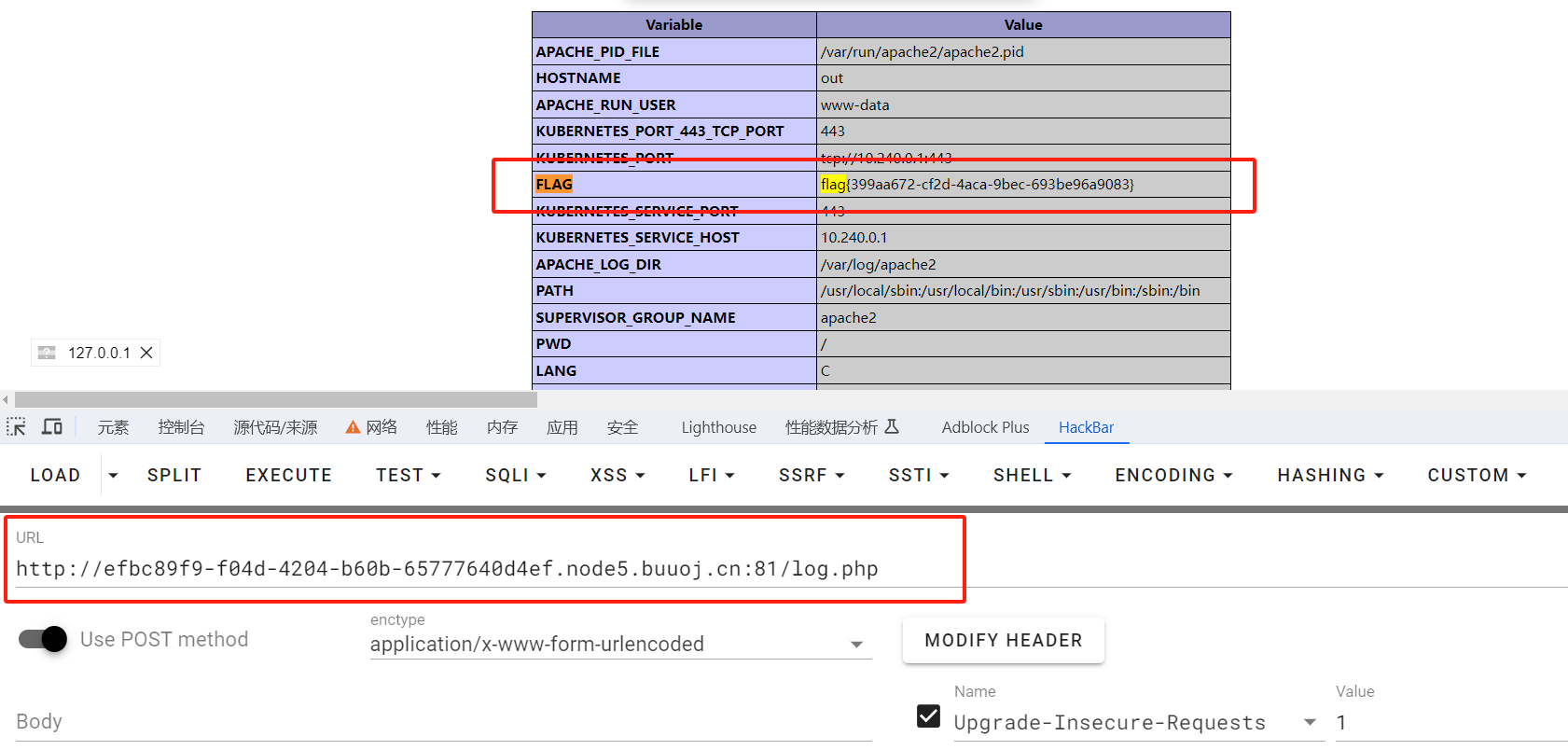Open the SSRF dropdown menu
The image size is (1568, 750).
(812, 475)
